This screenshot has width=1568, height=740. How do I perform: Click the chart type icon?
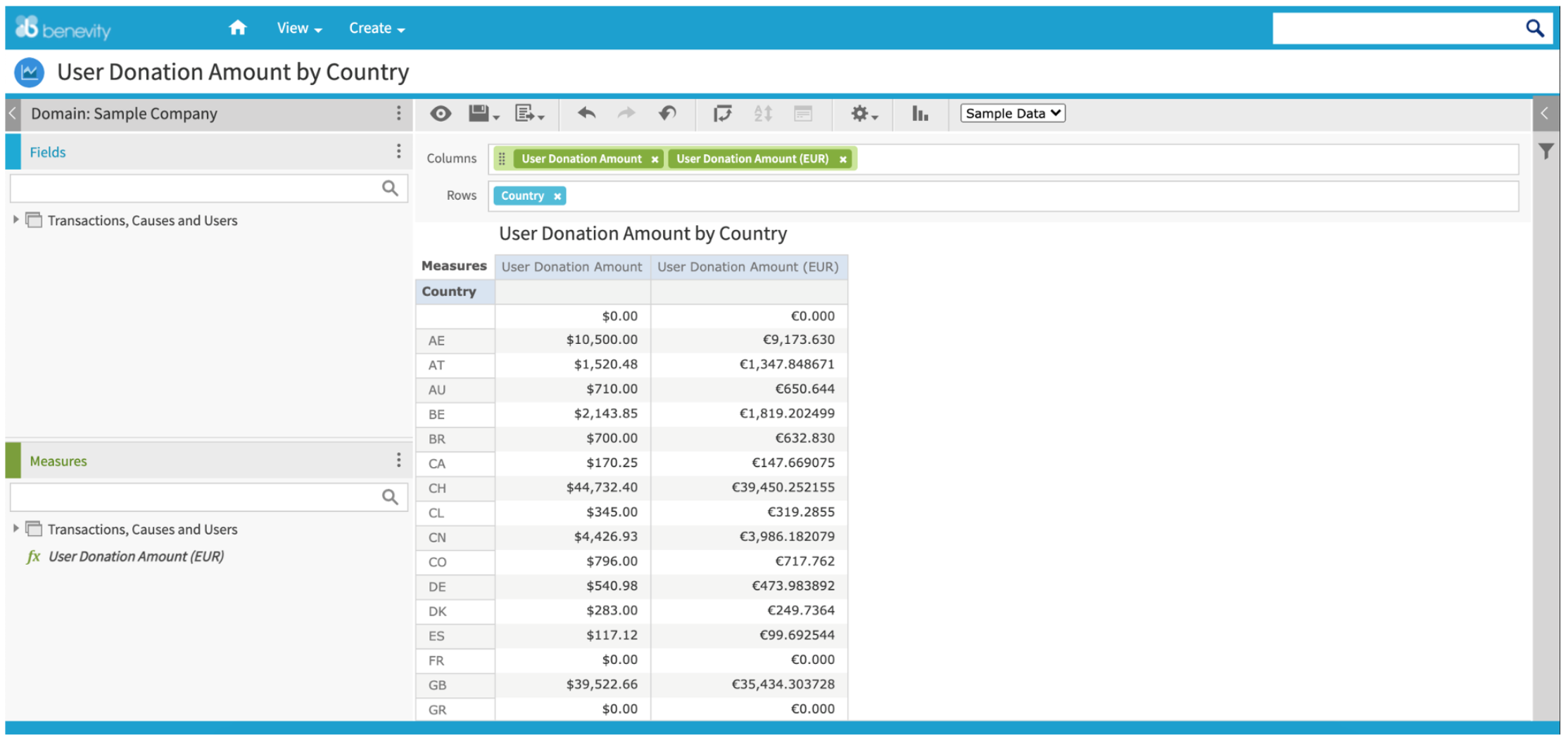click(920, 113)
